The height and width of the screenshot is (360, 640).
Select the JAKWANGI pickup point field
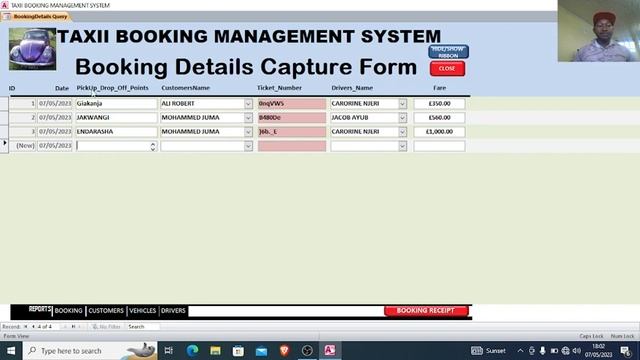pyautogui.click(x=116, y=118)
